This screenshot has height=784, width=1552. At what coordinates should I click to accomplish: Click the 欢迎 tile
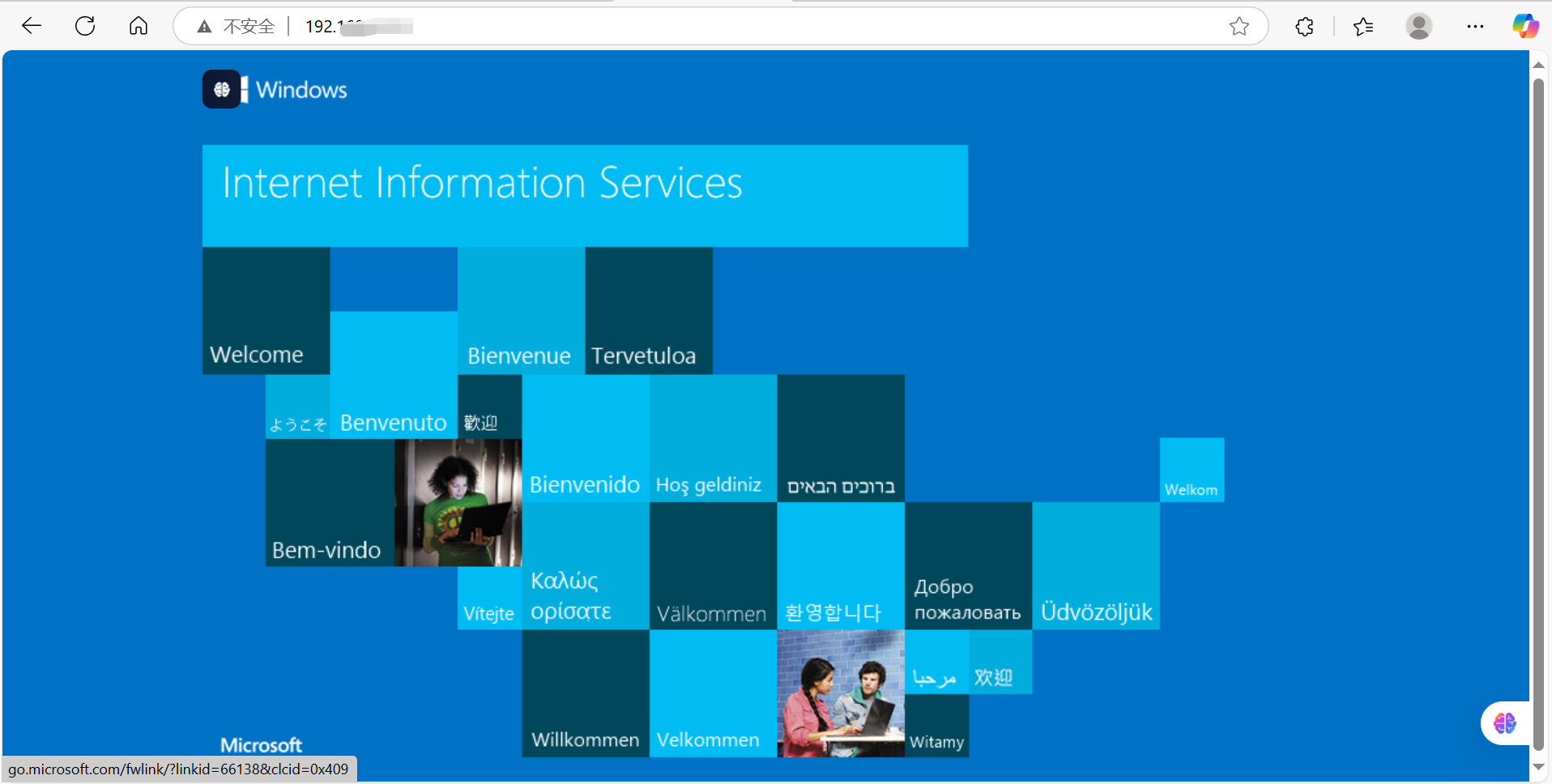1000,662
